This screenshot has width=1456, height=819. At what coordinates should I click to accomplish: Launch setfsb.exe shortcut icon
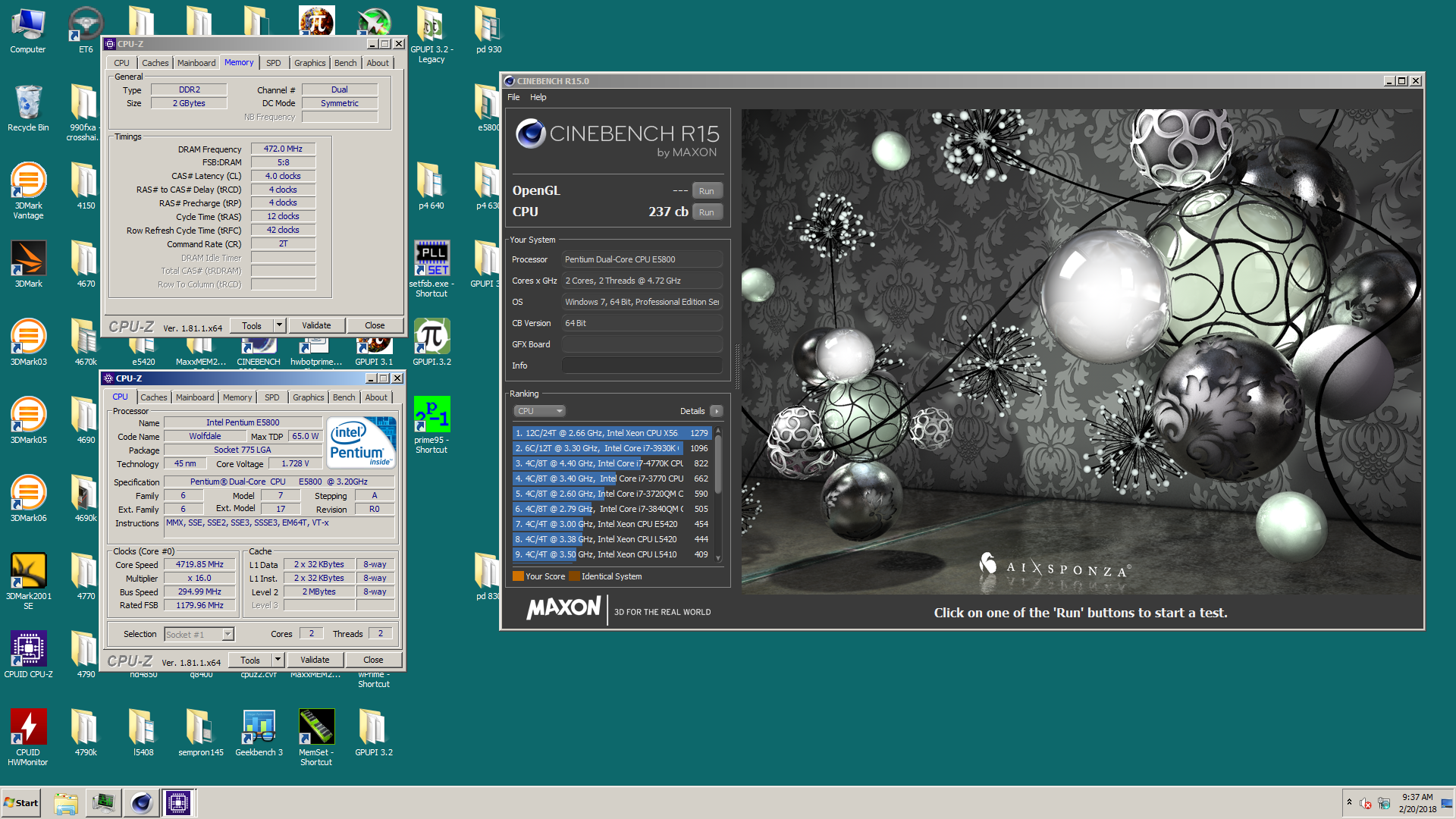coord(431,269)
